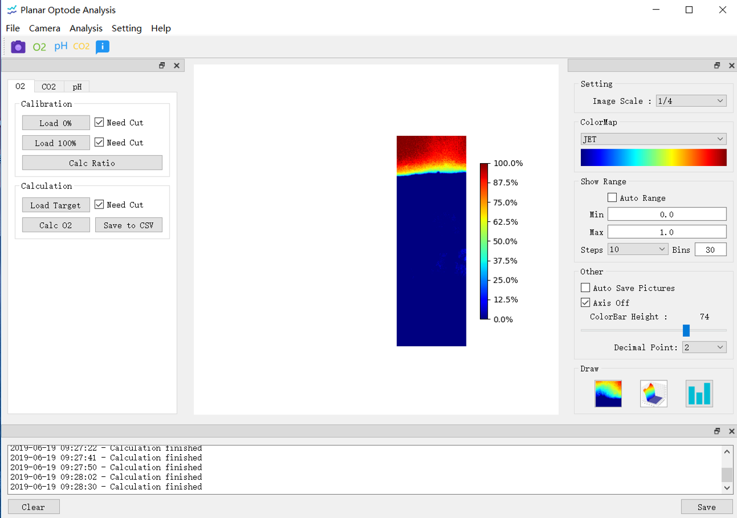Open the Decimal Point dropdown
738x518 pixels.
pos(704,347)
